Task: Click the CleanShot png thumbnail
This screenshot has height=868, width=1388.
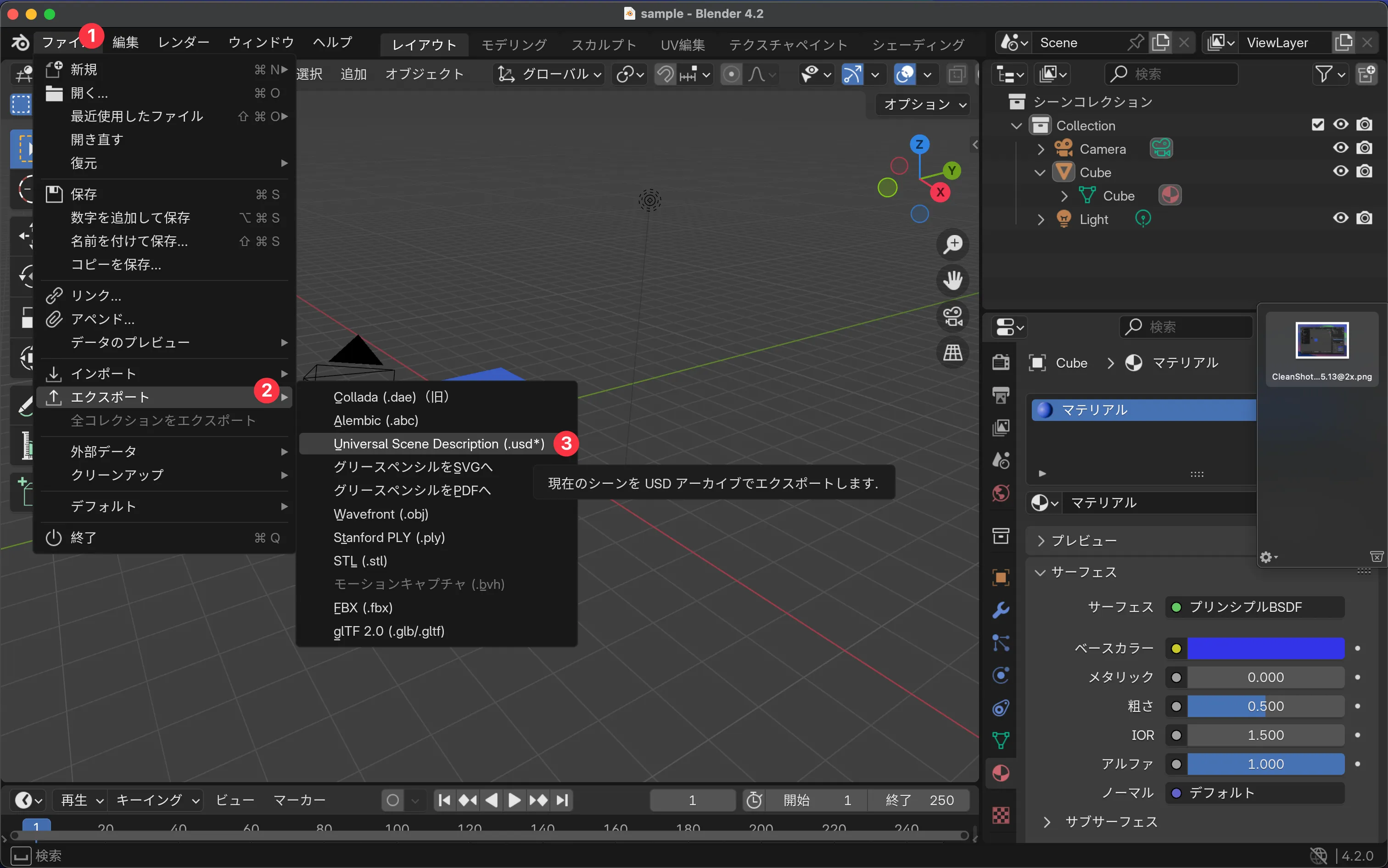Action: (x=1321, y=341)
